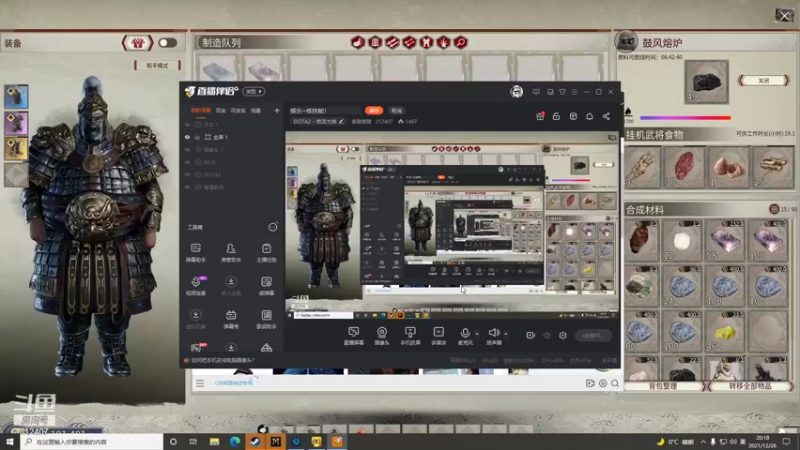Add a new scene with plus button
The height and width of the screenshot is (450, 800).
click(277, 110)
